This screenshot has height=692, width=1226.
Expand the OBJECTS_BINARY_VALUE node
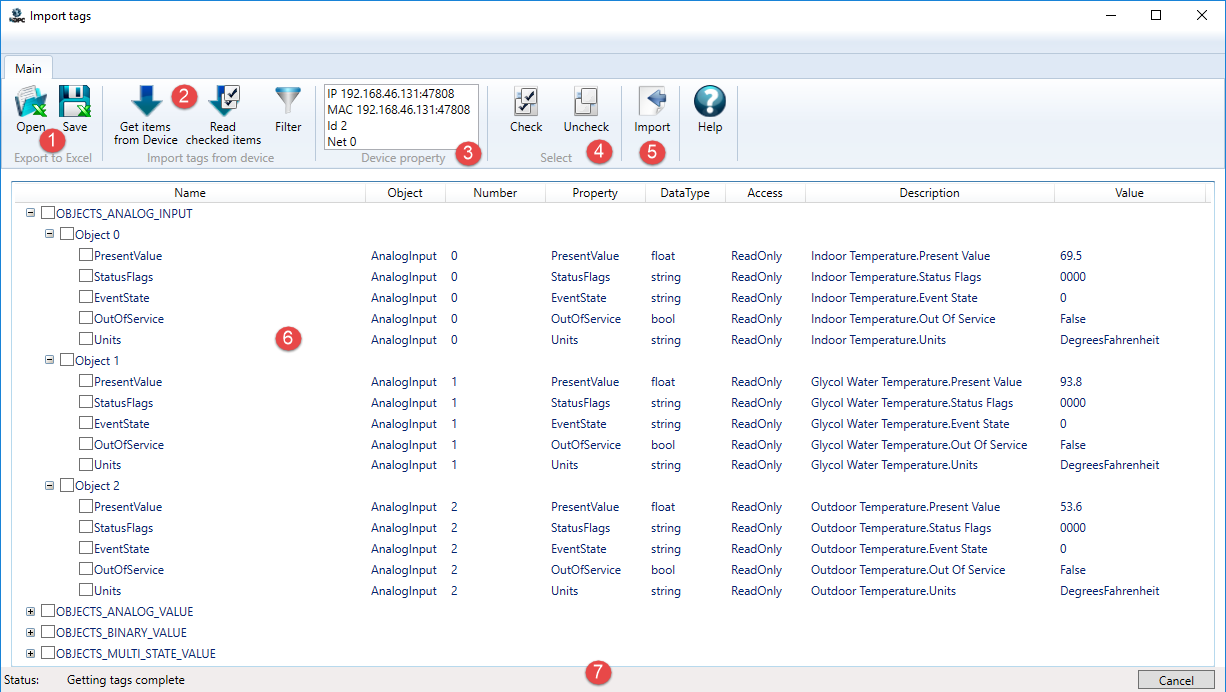tap(30, 632)
